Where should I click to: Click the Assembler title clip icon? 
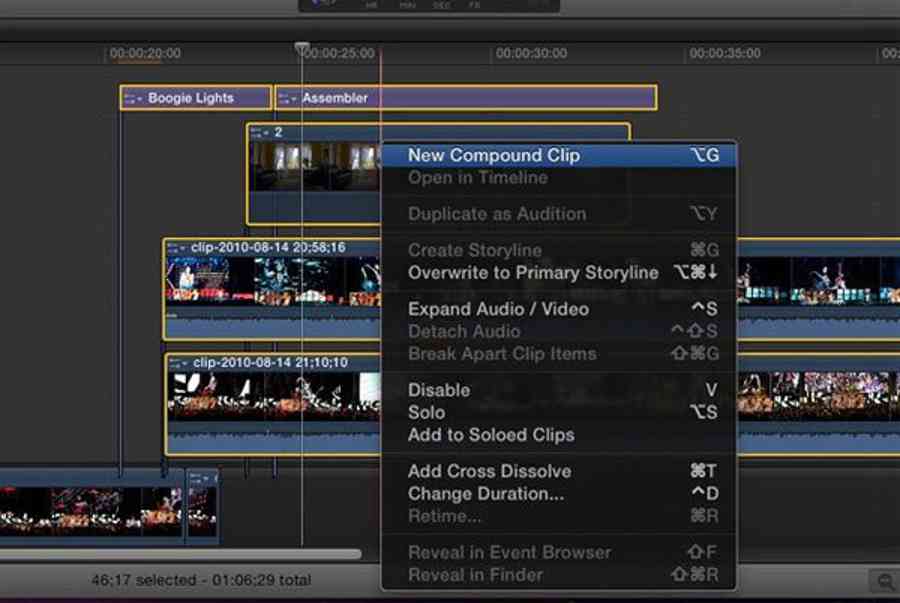285,98
